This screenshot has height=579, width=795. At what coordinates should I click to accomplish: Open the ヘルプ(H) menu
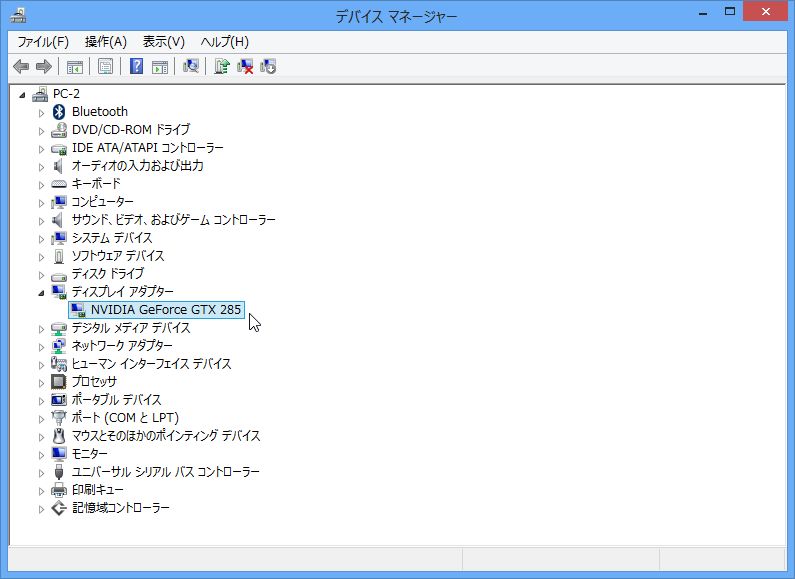click(x=225, y=42)
